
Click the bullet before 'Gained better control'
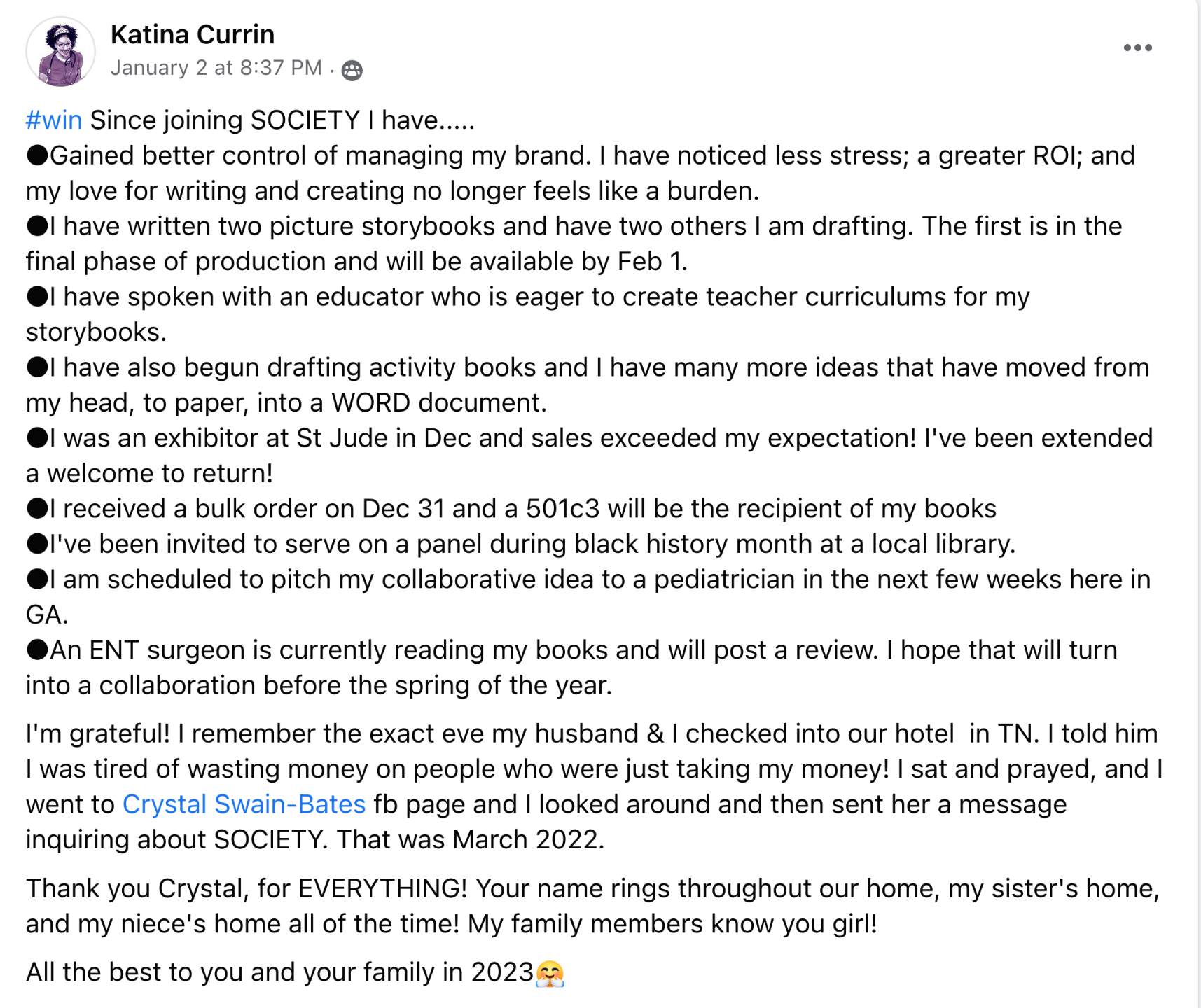(37, 155)
